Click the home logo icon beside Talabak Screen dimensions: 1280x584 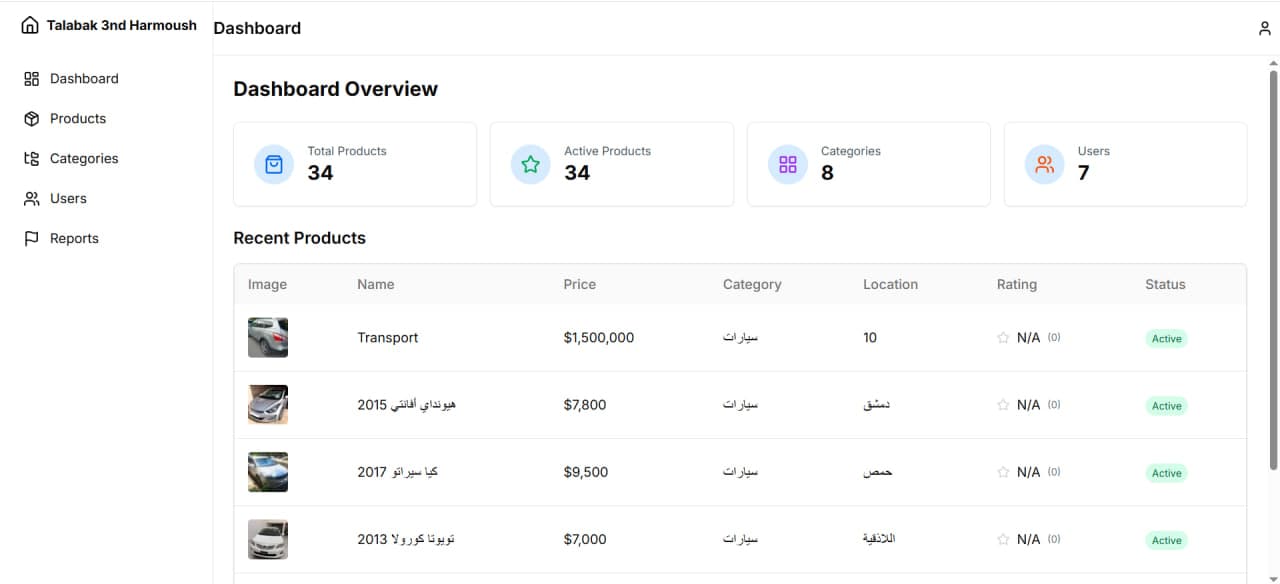pos(30,25)
